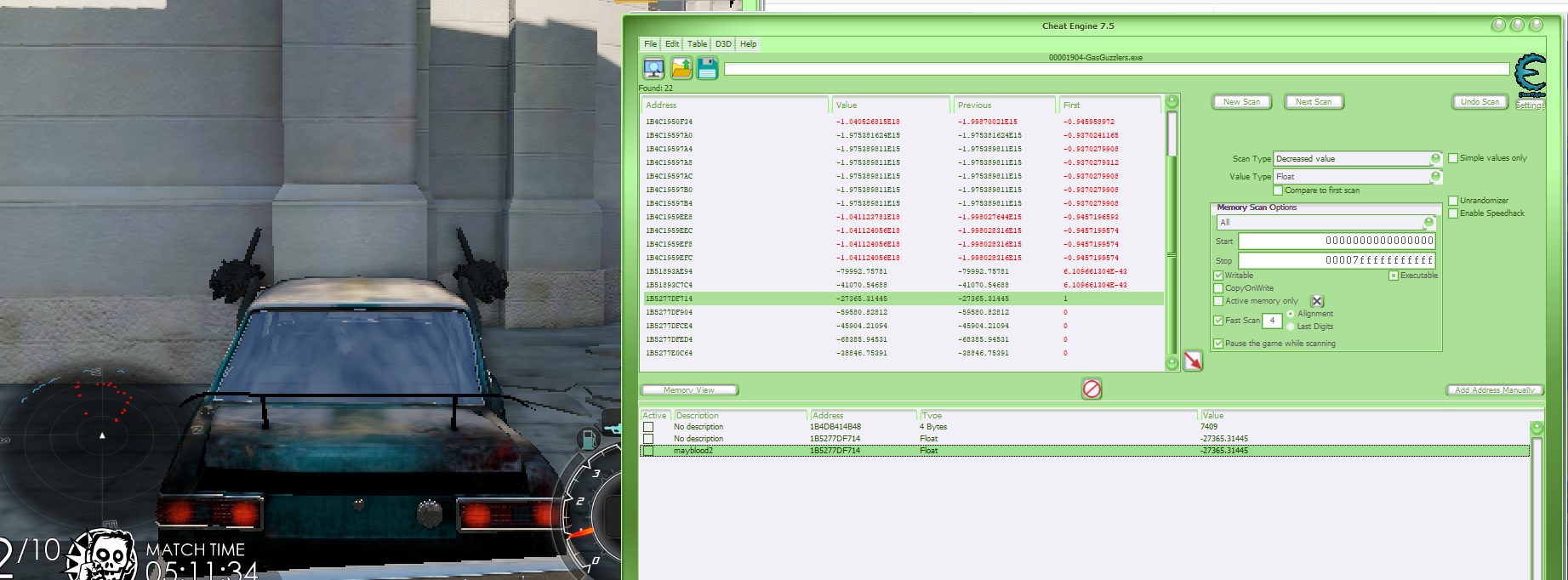Open the Table menu

[x=697, y=44]
